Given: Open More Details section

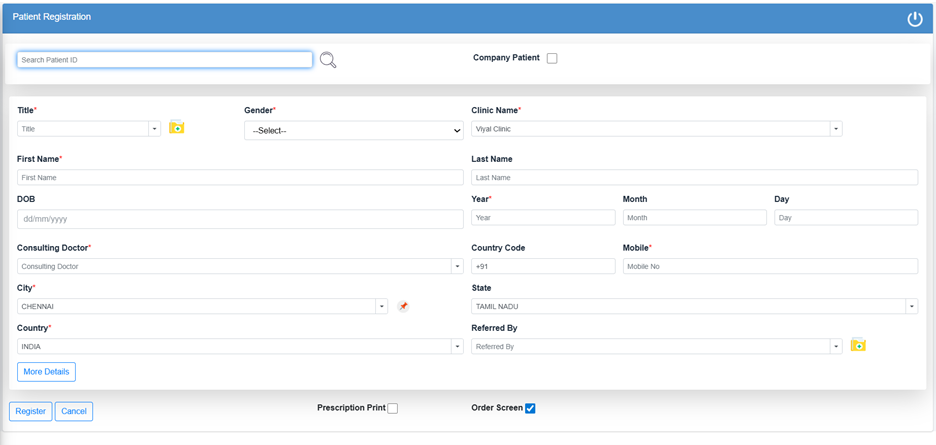Looking at the screenshot, I should coord(46,372).
